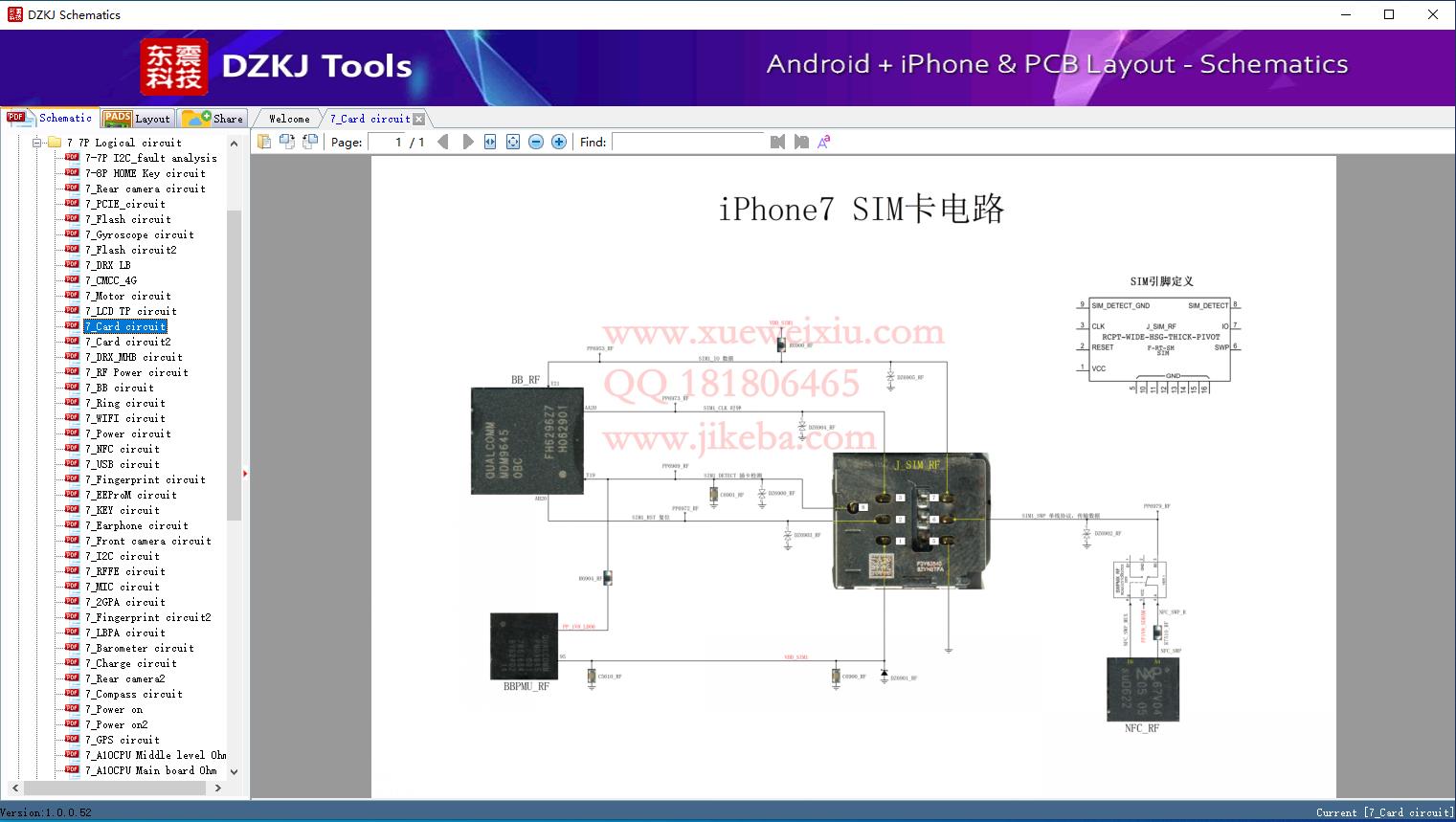Viewport: 1456px width, 822px height.
Task: Click the page number input field
Action: 386,142
